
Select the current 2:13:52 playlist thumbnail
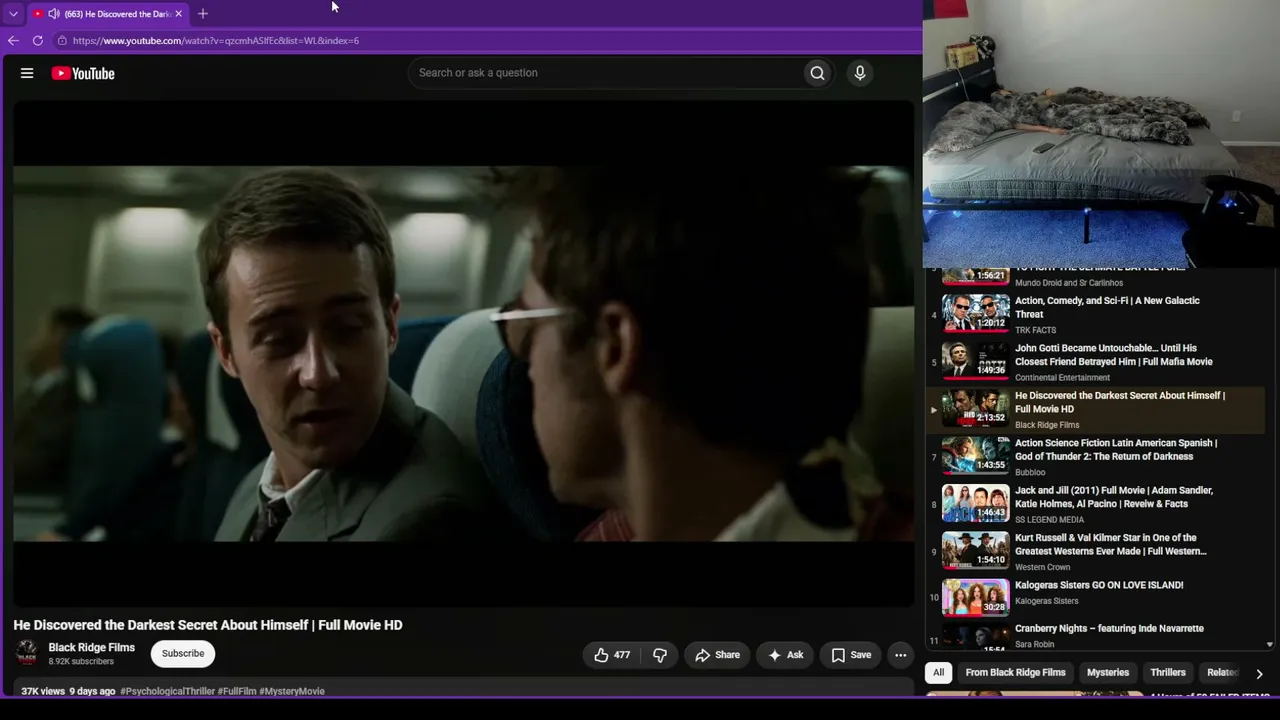(x=975, y=407)
